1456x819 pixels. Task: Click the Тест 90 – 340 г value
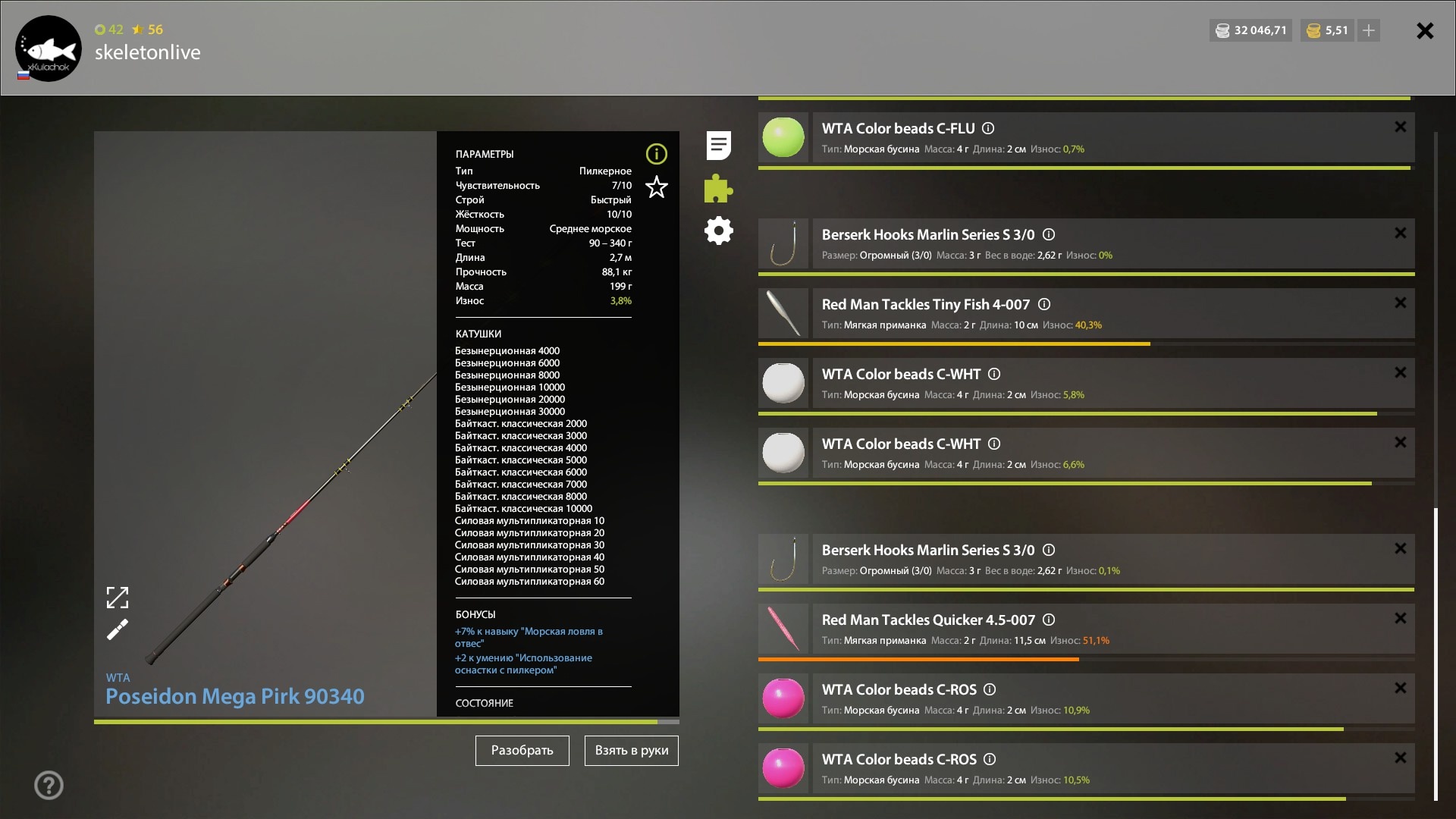[x=610, y=243]
